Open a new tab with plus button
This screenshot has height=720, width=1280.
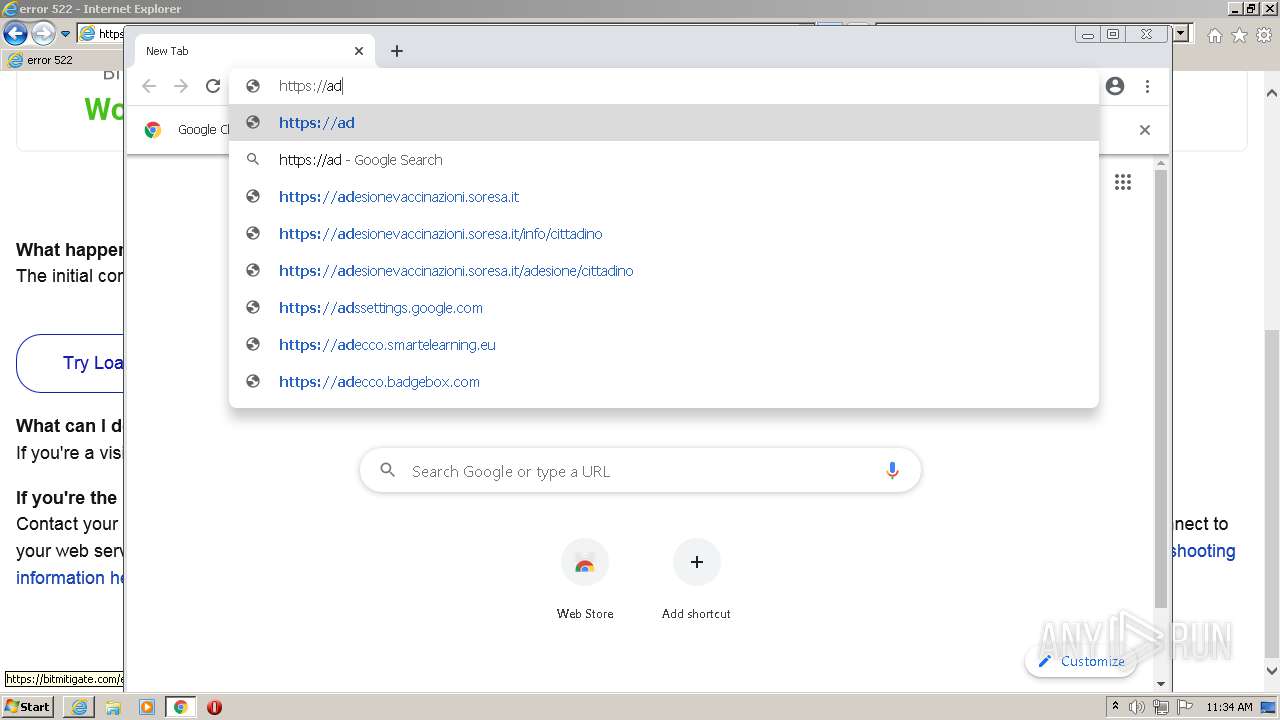397,51
